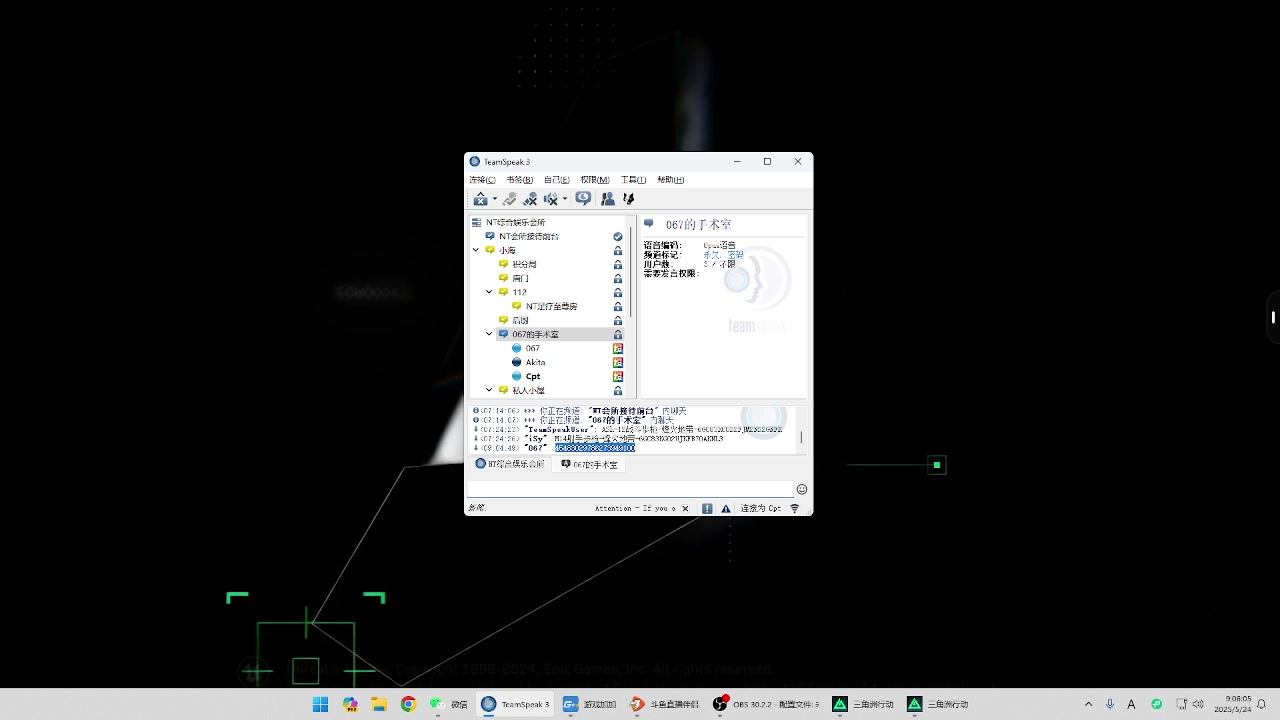1280x720 pixels.
Task: Select the NT会所接待前台 channel
Action: point(529,236)
